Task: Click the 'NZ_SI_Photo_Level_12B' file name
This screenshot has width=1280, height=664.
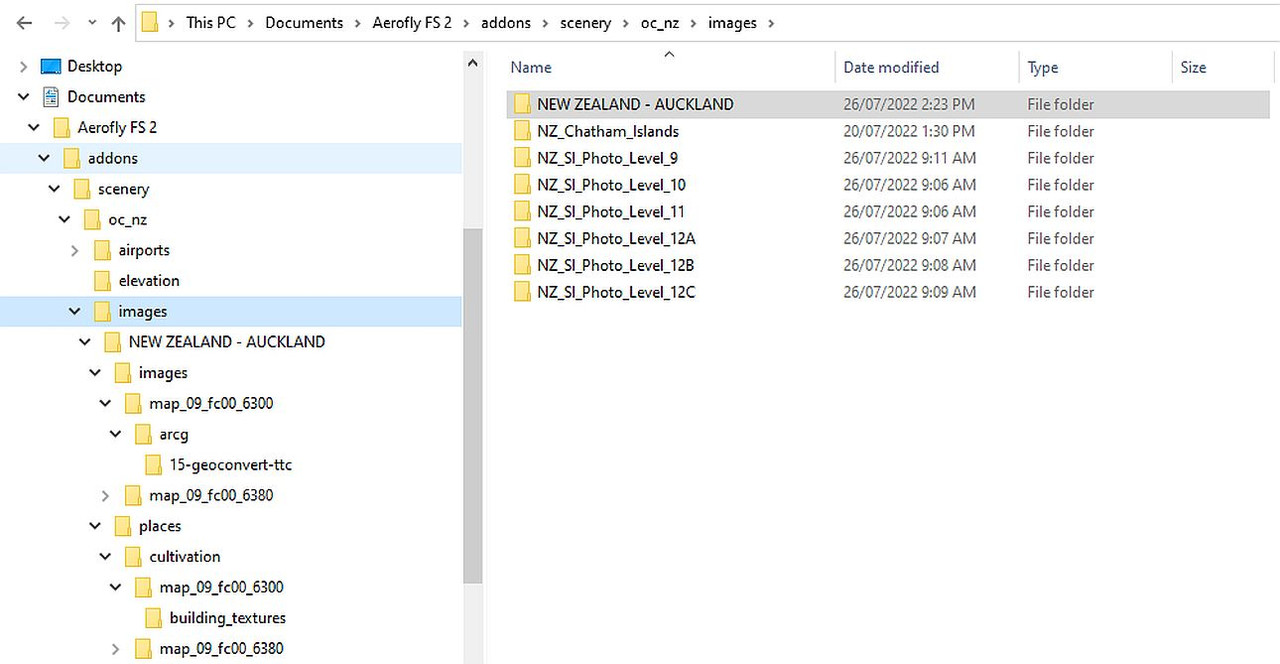Action: (x=615, y=265)
